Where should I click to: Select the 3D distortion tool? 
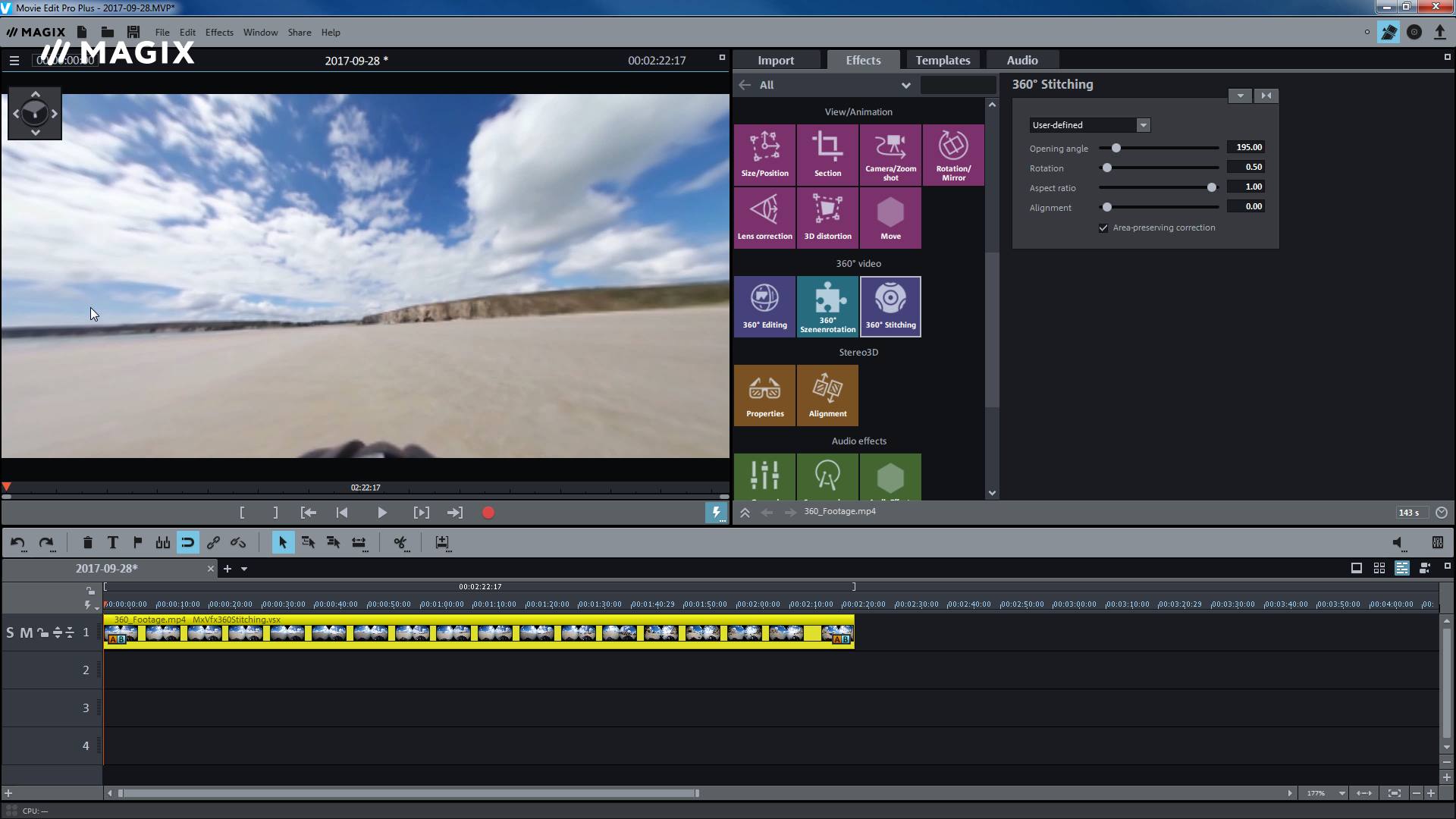click(828, 216)
